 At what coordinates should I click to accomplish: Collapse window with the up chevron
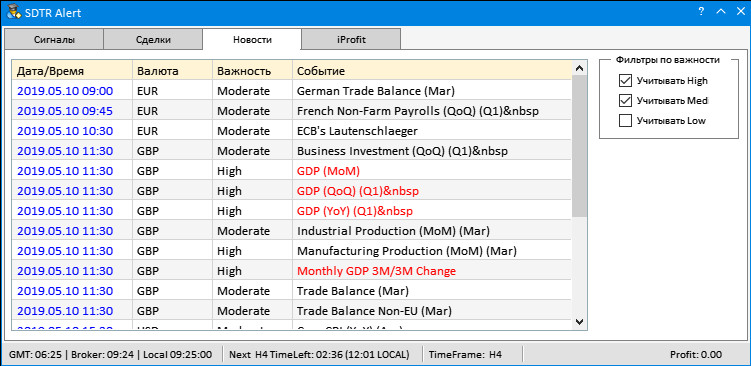pos(721,12)
